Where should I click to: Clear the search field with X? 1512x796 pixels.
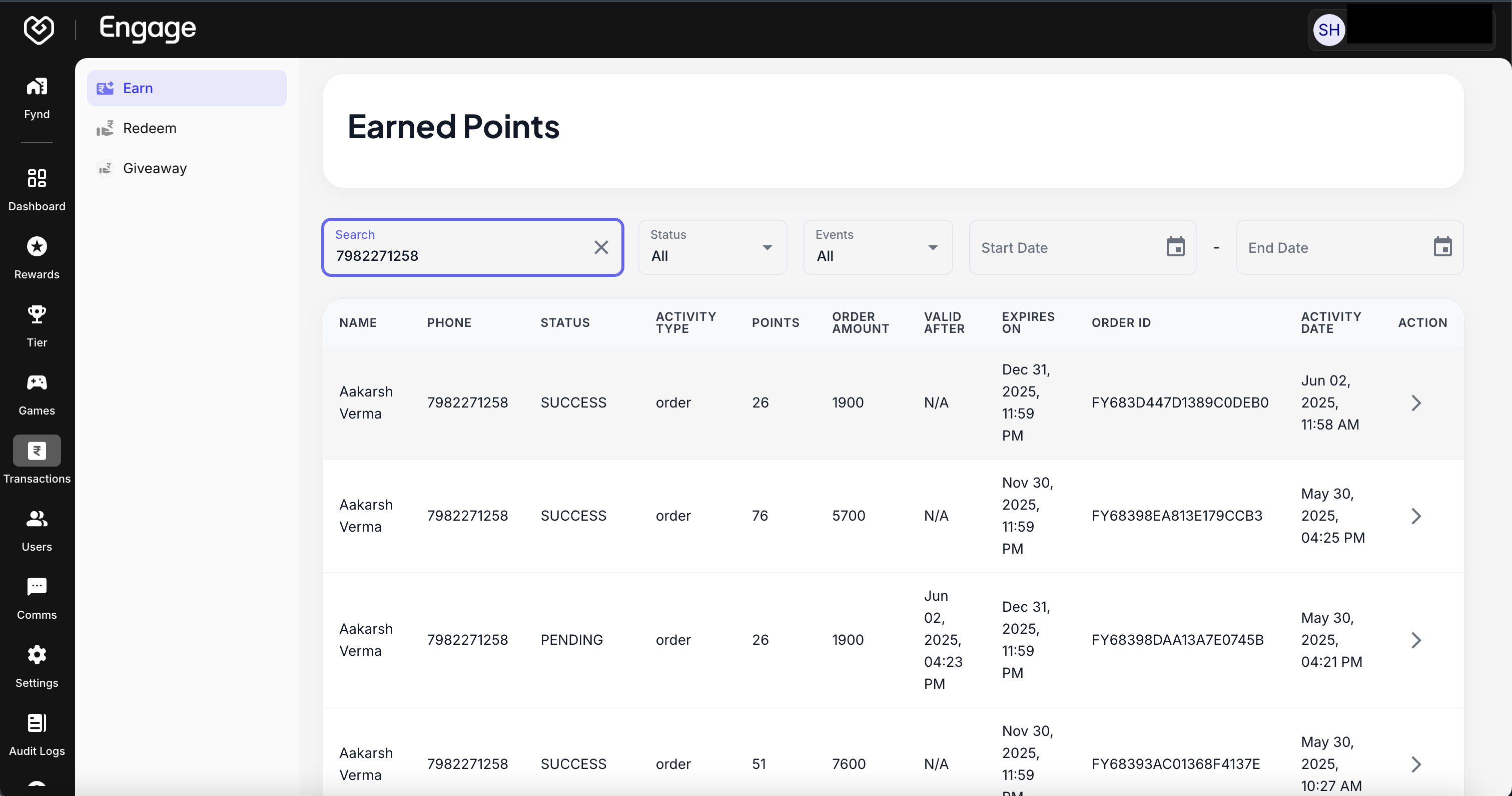601,247
